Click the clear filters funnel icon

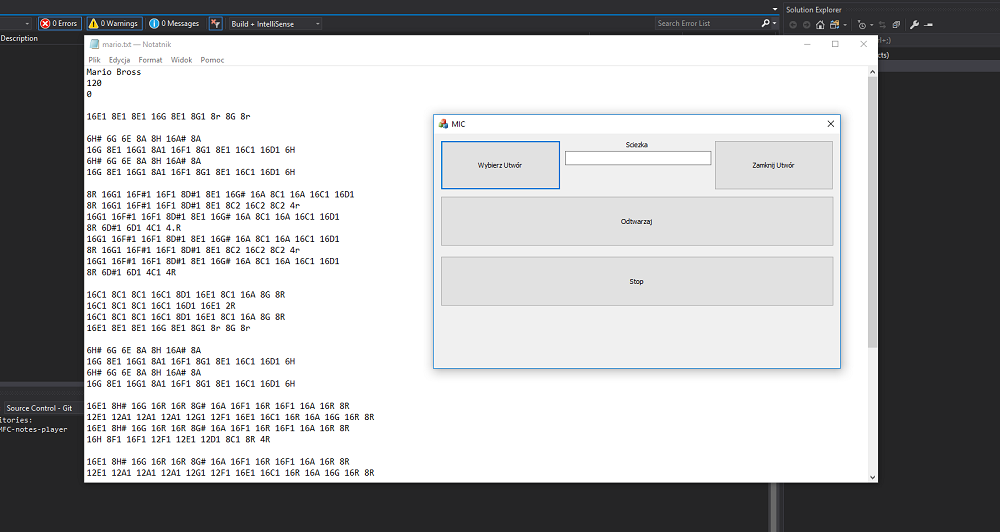[x=216, y=23]
